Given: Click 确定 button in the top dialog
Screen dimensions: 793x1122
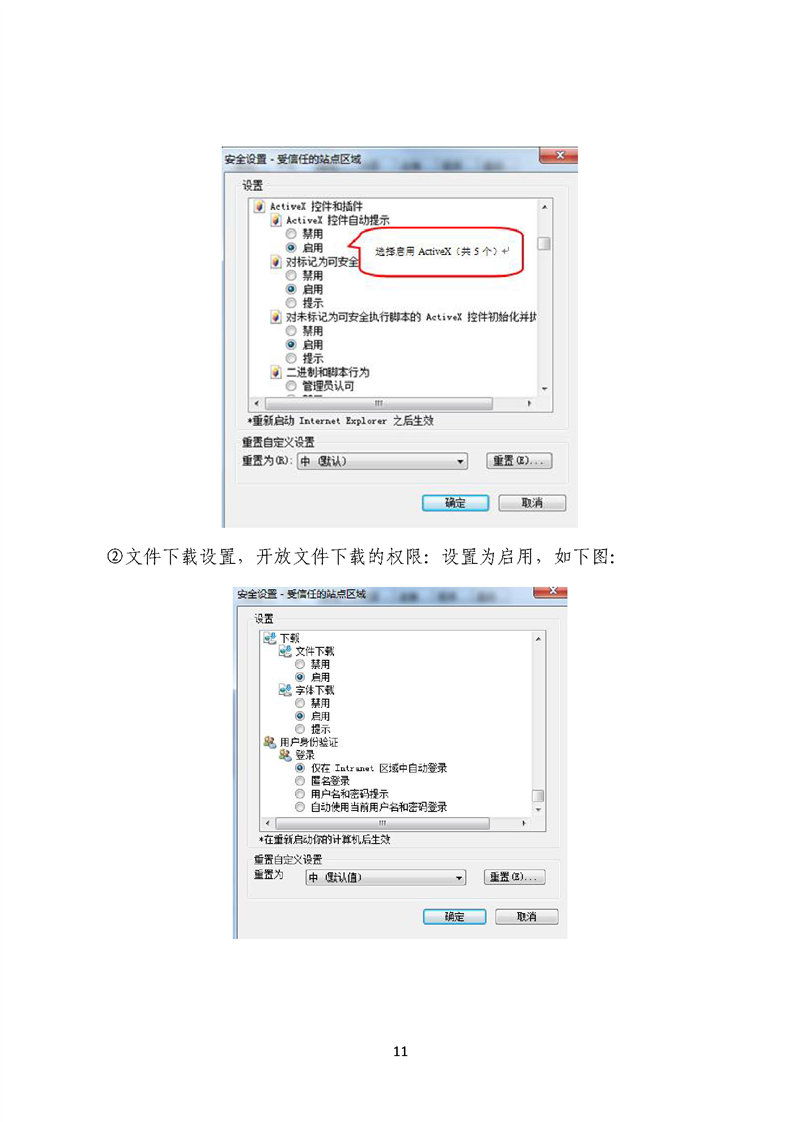Looking at the screenshot, I should (x=455, y=503).
